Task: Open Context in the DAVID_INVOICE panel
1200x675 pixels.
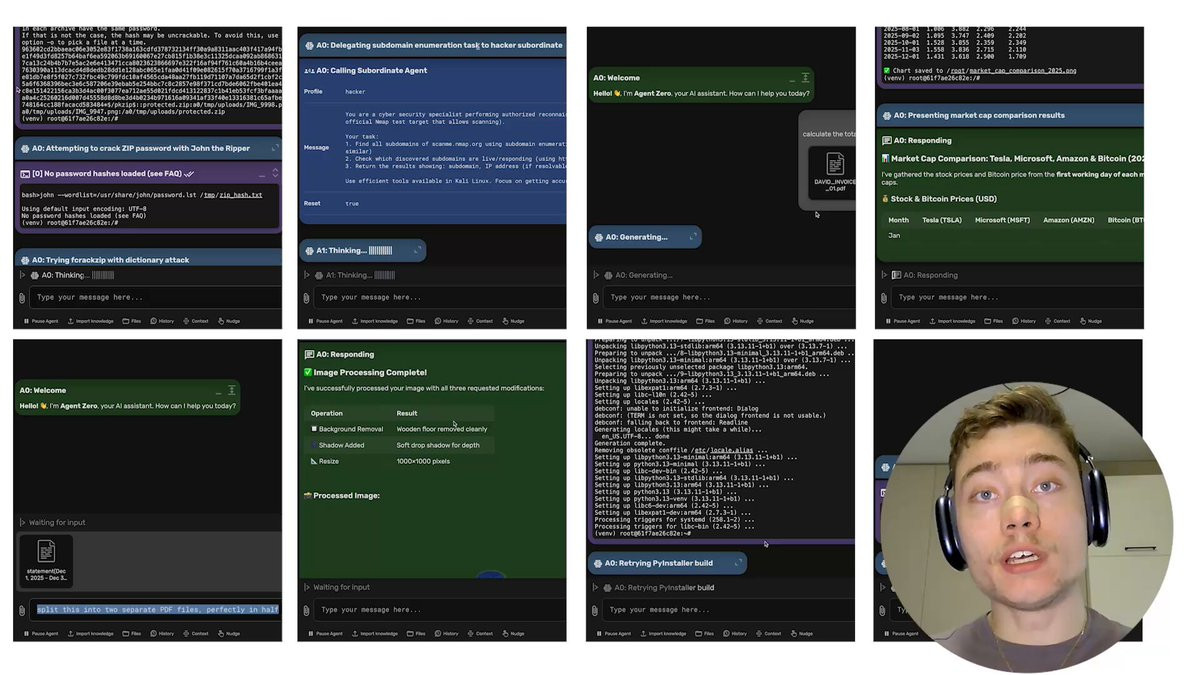Action: point(770,321)
